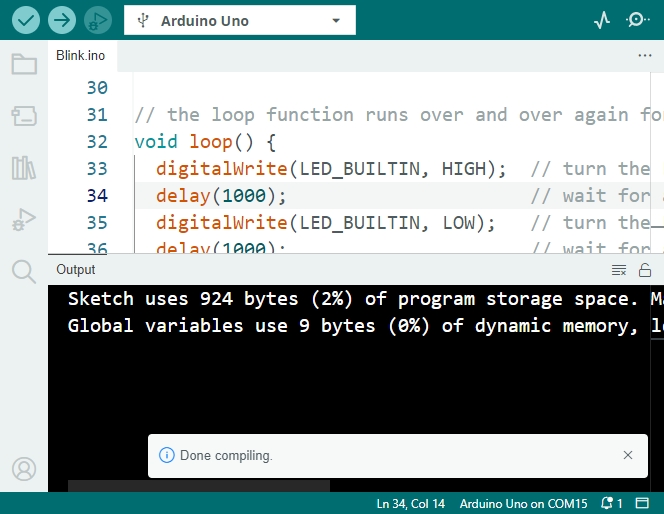Open the user account profile icon
Viewport: 664px width, 514px height.
(24, 469)
